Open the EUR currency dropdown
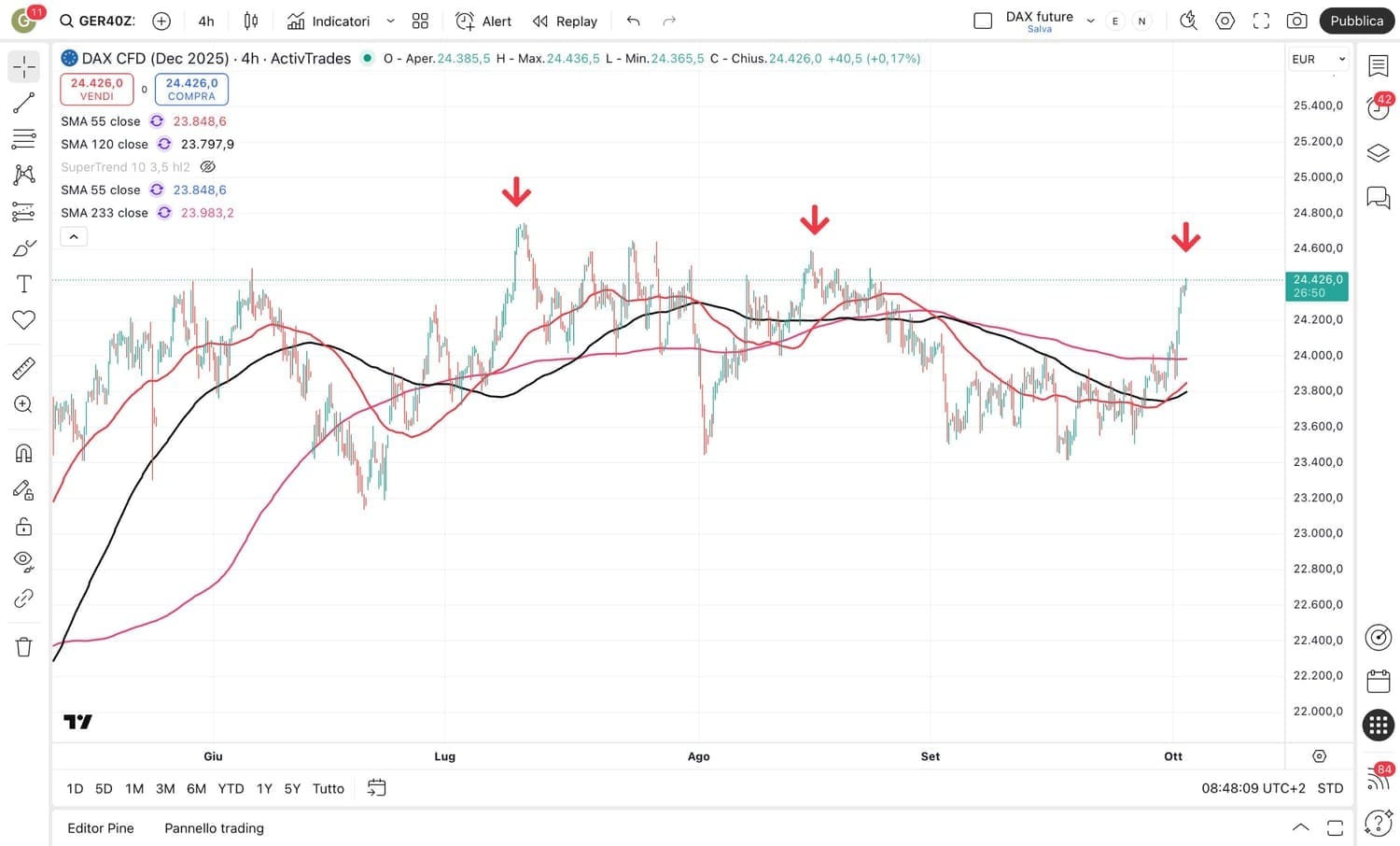The width and height of the screenshot is (1400, 846). [x=1318, y=59]
